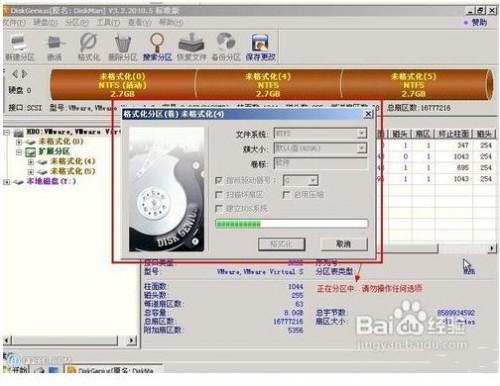Expand the 未格式化(5) tree node
This screenshot has height=386, width=500.
point(31,172)
